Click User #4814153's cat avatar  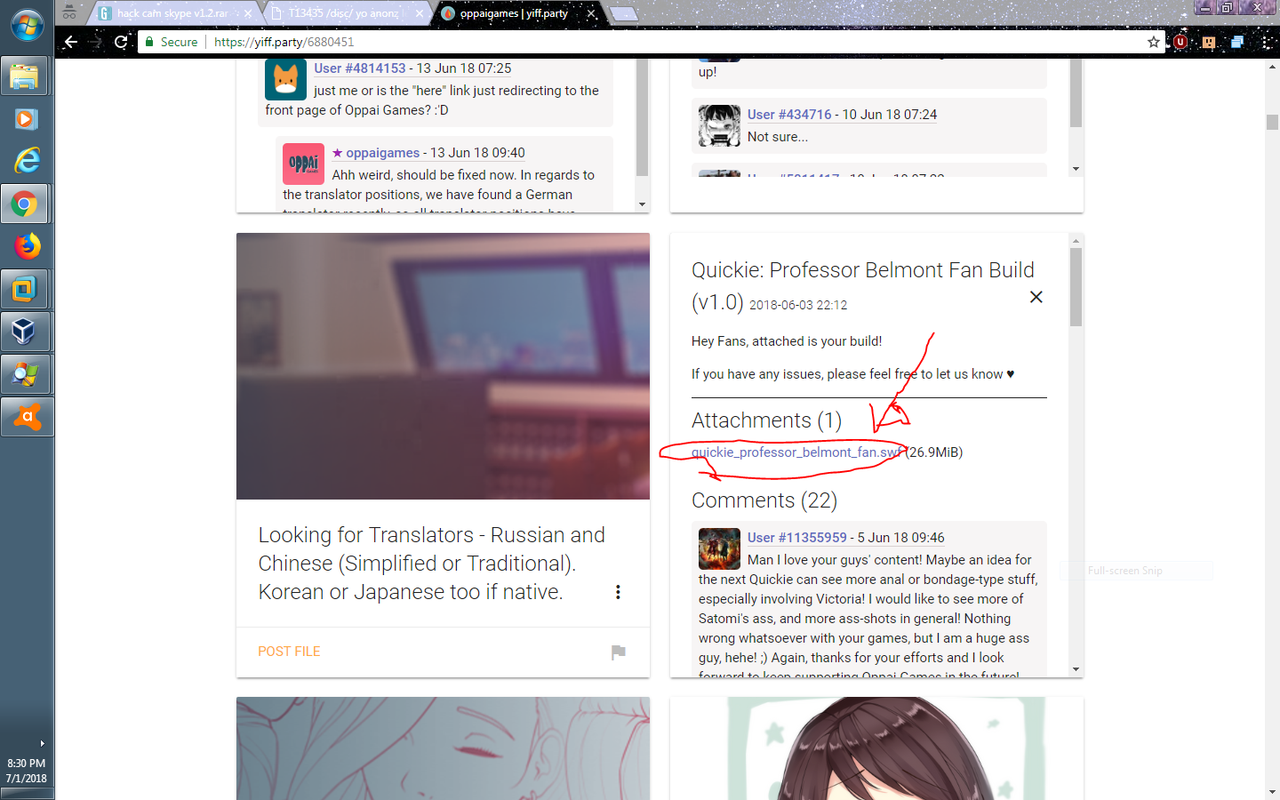click(285, 79)
